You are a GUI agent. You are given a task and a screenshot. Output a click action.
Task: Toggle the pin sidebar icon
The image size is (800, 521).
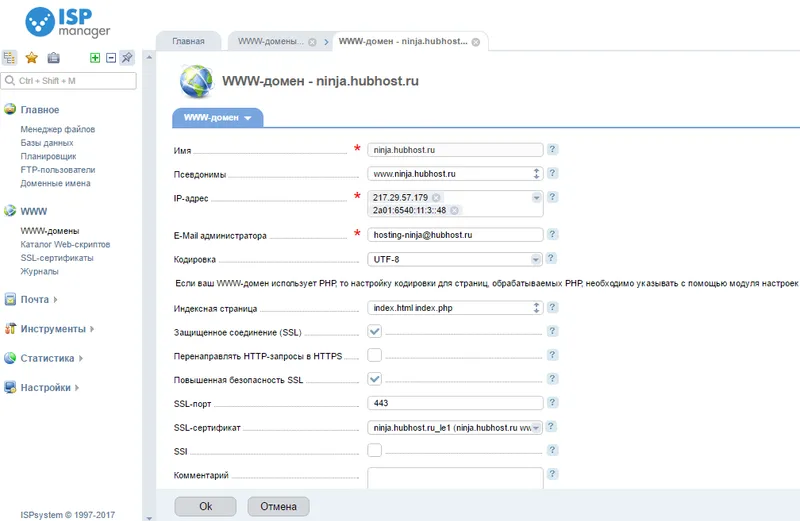click(x=127, y=58)
